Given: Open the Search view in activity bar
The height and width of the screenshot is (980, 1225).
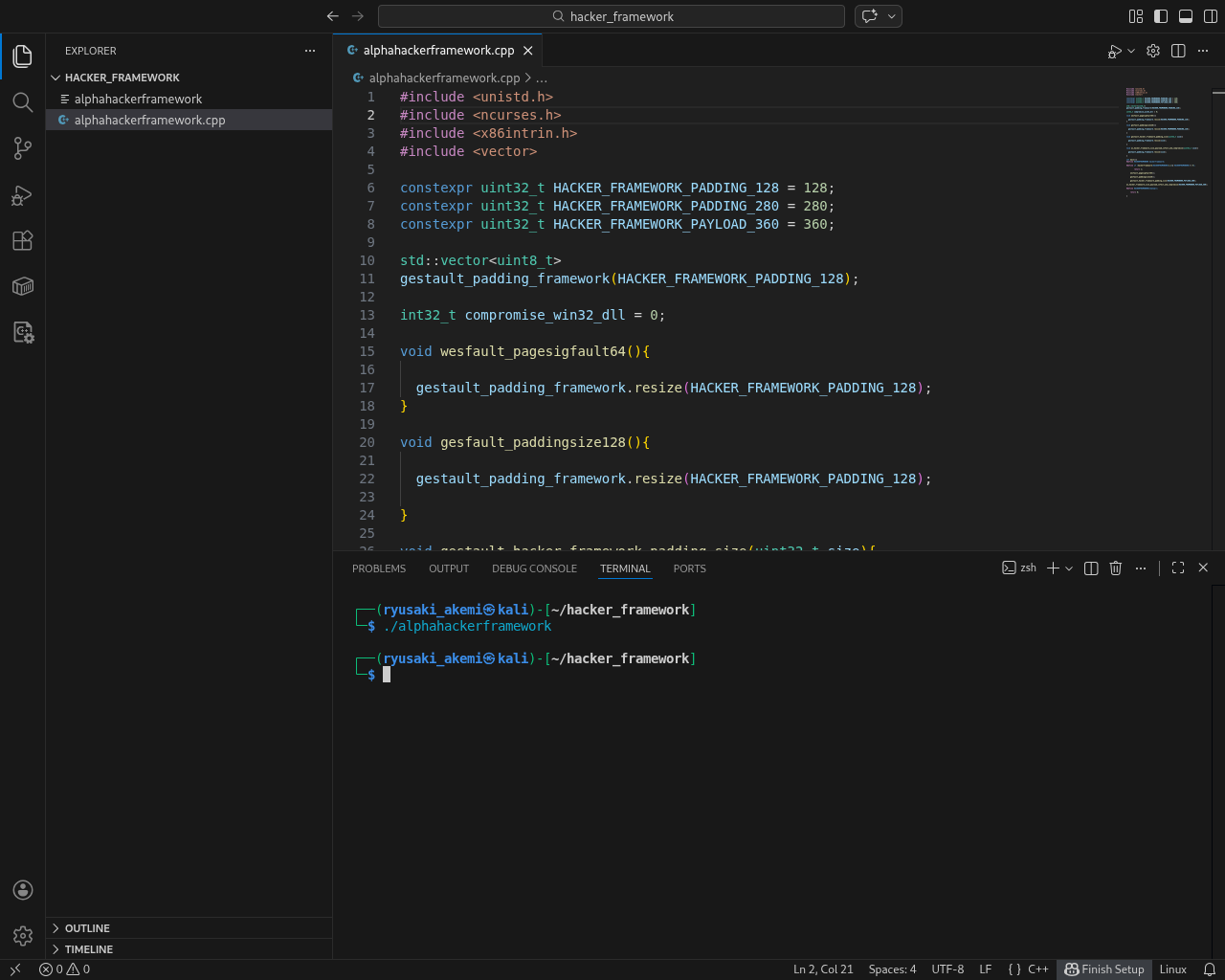Looking at the screenshot, I should 23,102.
